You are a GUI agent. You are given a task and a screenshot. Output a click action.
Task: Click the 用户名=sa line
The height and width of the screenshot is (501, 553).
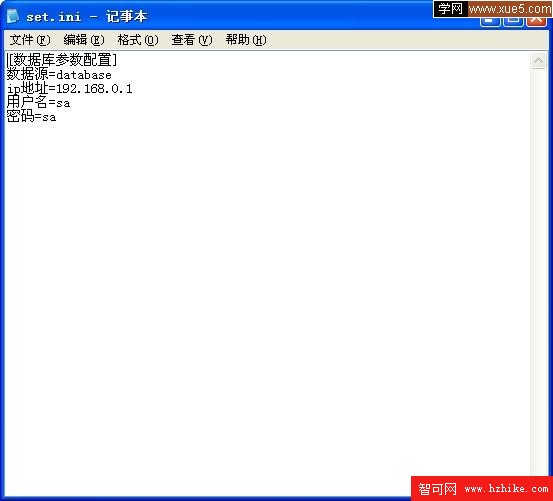(x=38, y=103)
